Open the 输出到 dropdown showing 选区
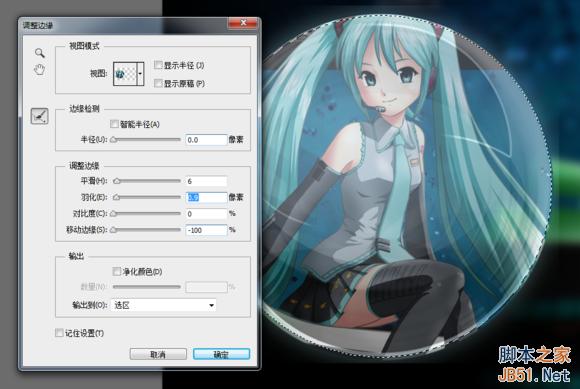This screenshot has height=389, width=580. (x=163, y=305)
